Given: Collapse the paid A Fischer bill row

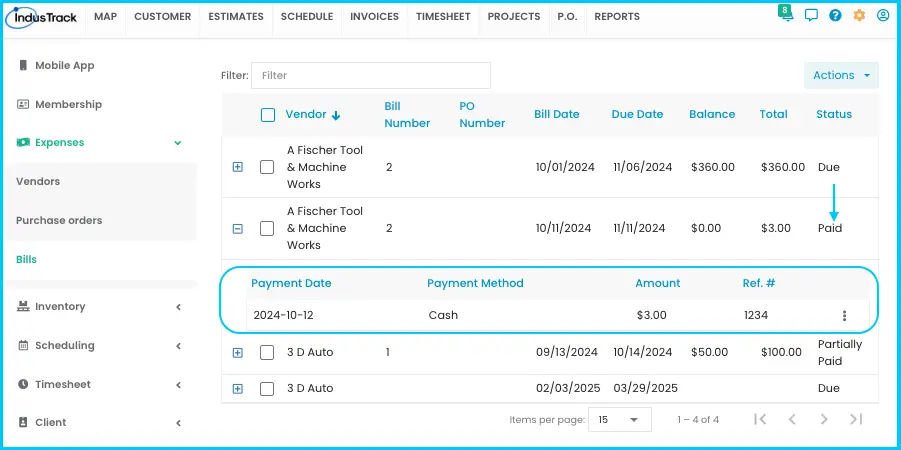Looking at the screenshot, I should (237, 229).
